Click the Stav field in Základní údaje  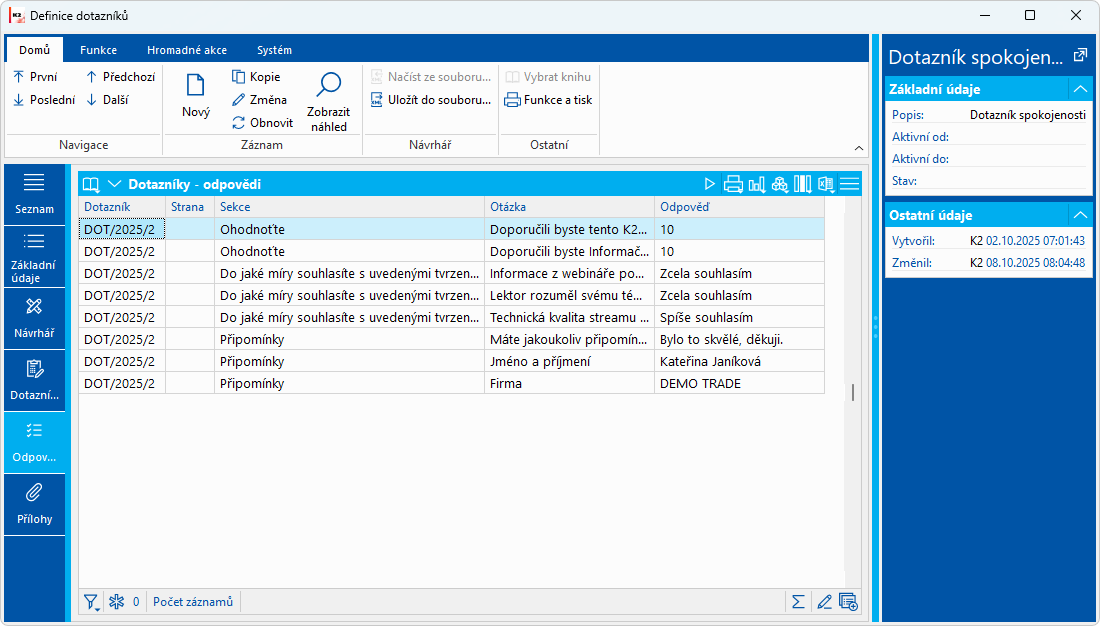tap(989, 181)
